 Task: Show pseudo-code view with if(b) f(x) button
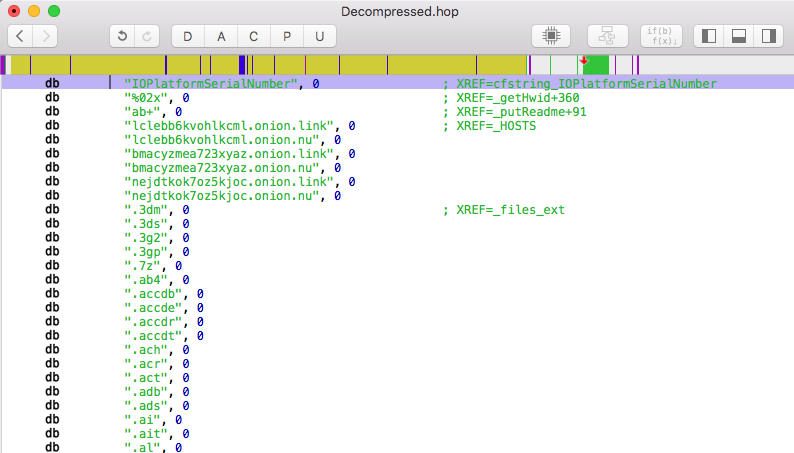[x=660, y=36]
